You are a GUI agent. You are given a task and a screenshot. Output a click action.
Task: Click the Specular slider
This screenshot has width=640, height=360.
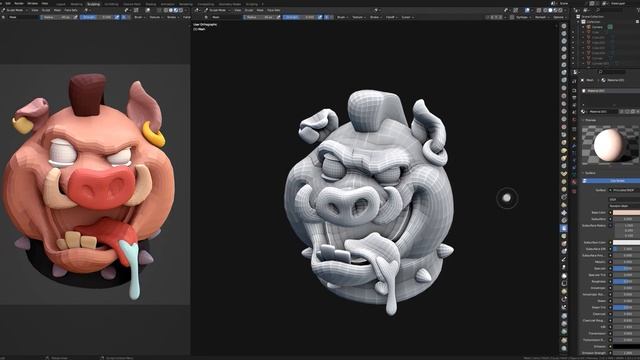click(627, 269)
